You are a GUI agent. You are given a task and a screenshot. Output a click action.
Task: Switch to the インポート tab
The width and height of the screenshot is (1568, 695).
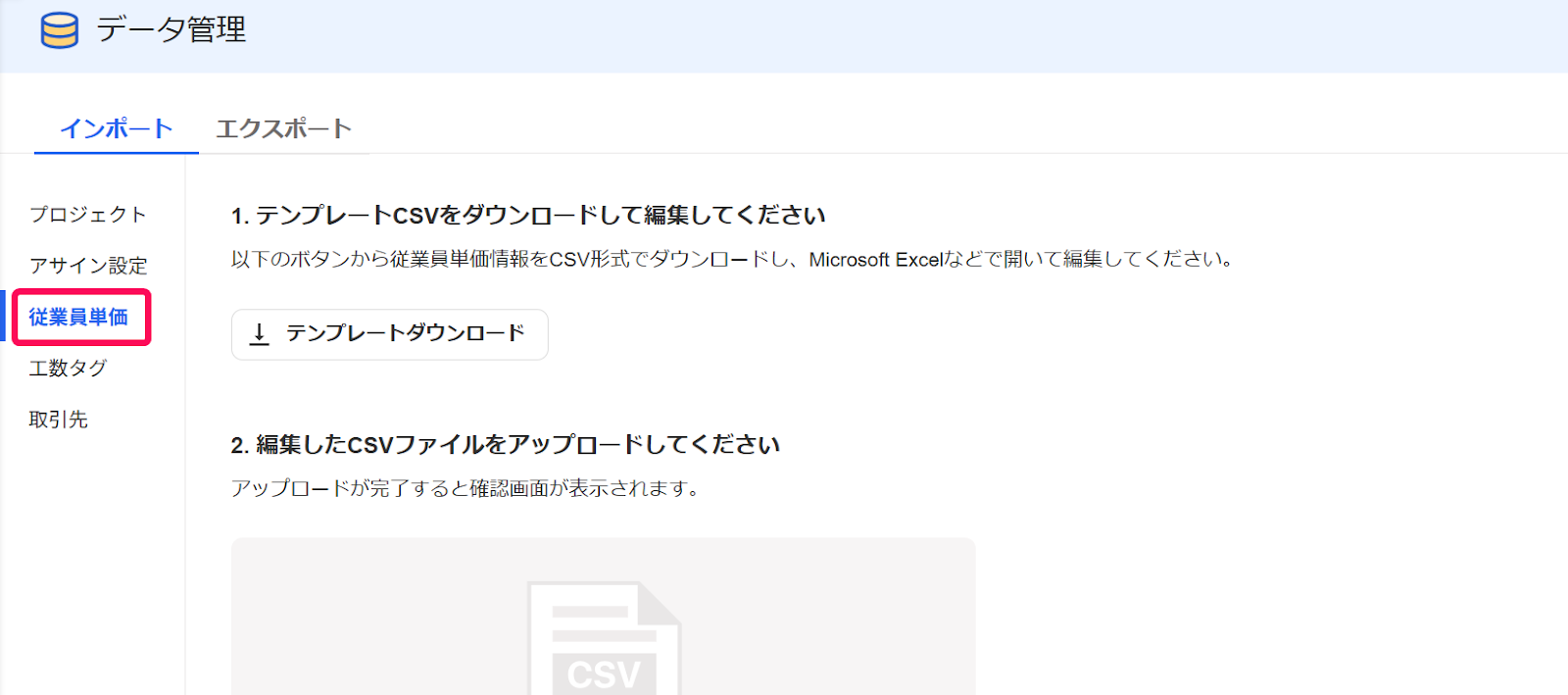point(117,128)
